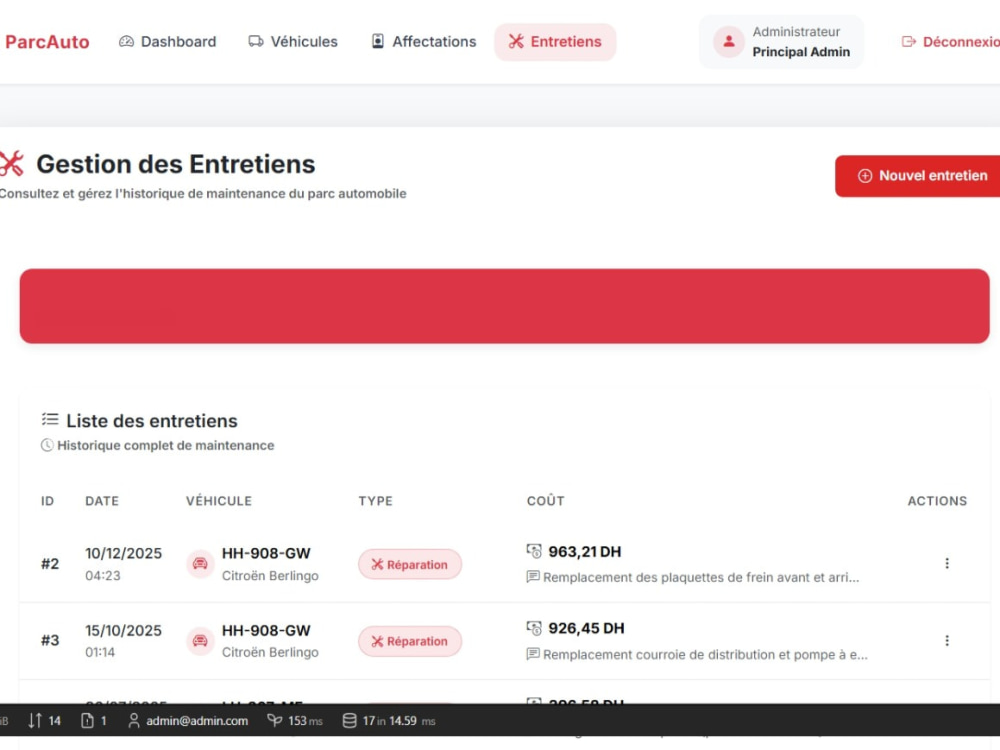Click the 963,21 DH cost value
Image resolution: width=1000 pixels, height=750 pixels.
tap(585, 552)
